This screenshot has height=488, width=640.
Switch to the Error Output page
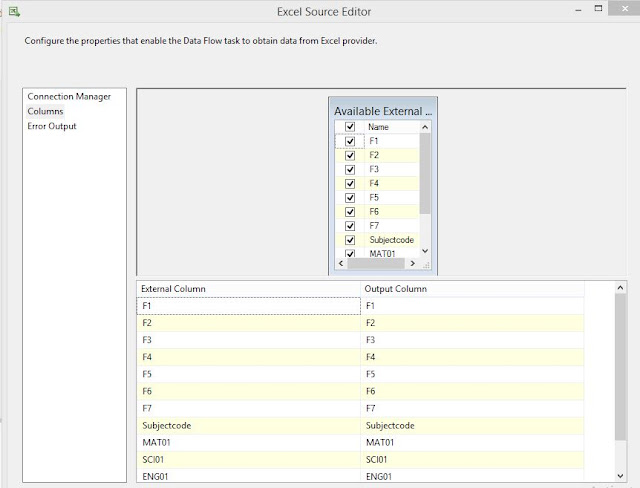tap(52, 126)
